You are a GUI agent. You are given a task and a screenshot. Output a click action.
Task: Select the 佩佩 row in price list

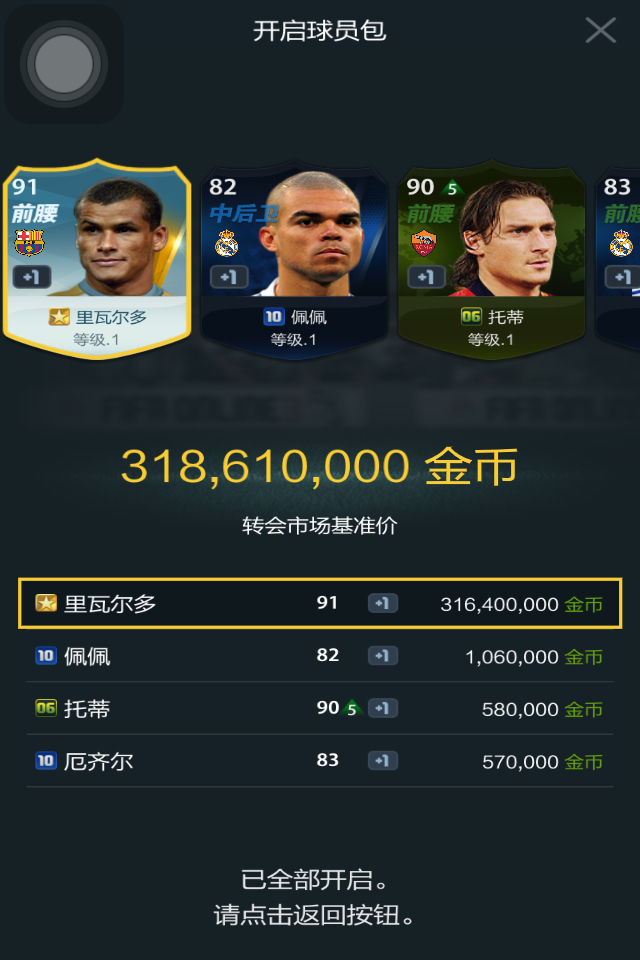click(320, 656)
